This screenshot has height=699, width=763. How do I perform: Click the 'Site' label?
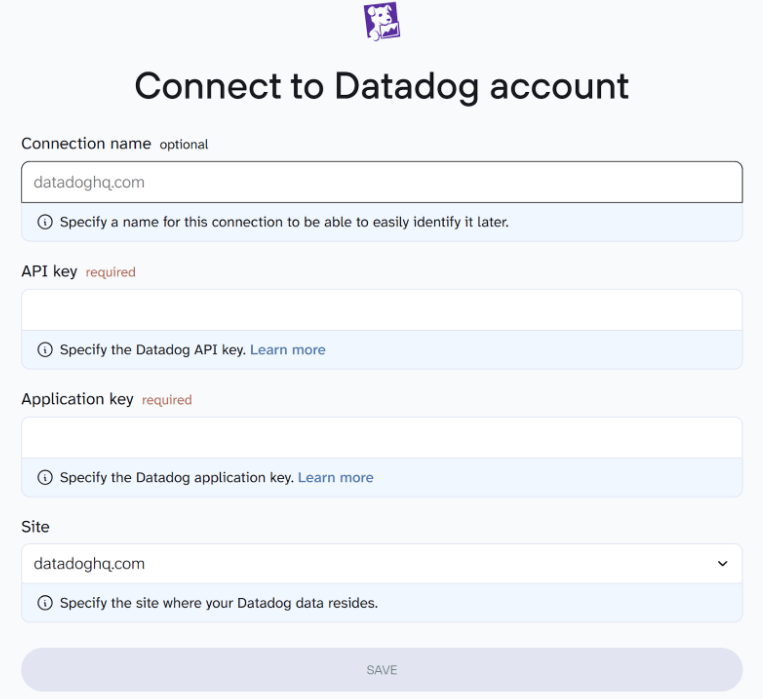click(35, 527)
